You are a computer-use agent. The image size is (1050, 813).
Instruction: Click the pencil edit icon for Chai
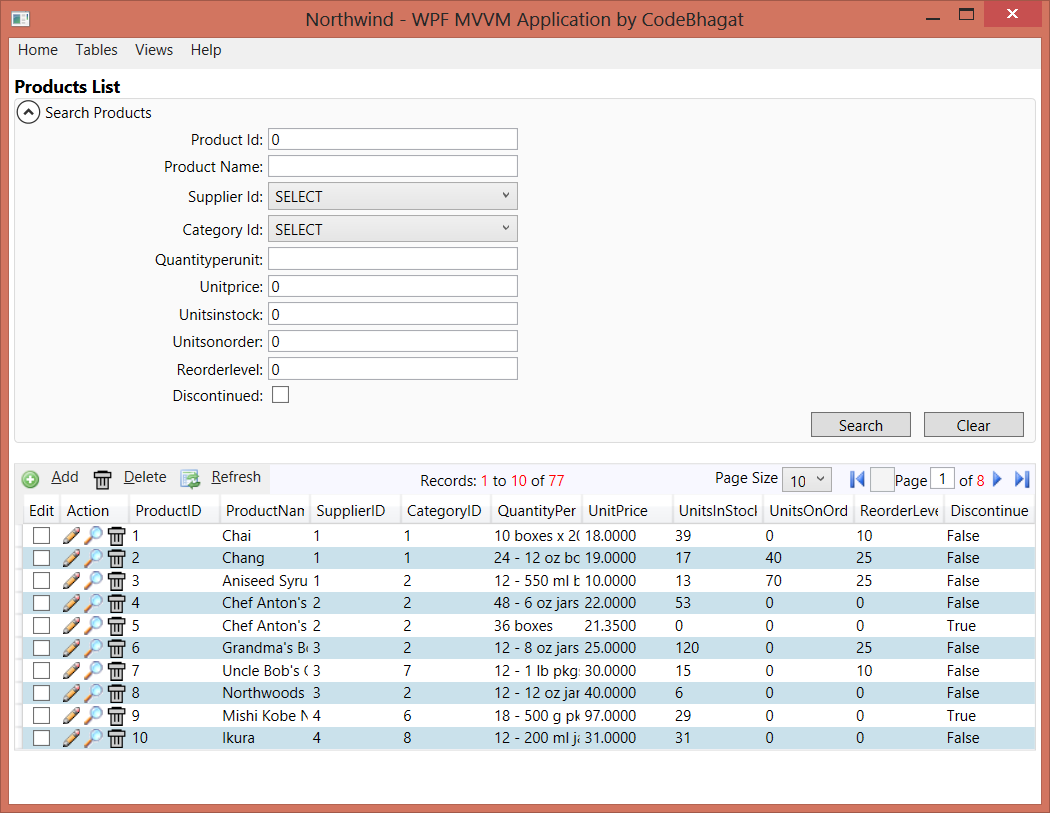point(71,536)
